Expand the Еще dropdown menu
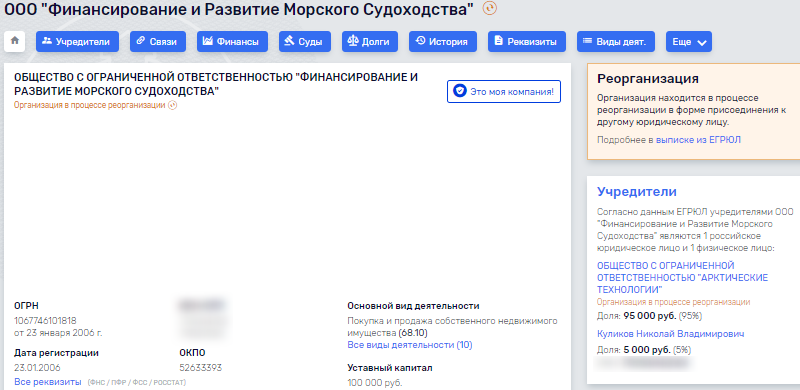This screenshot has width=800, height=390. (x=689, y=42)
